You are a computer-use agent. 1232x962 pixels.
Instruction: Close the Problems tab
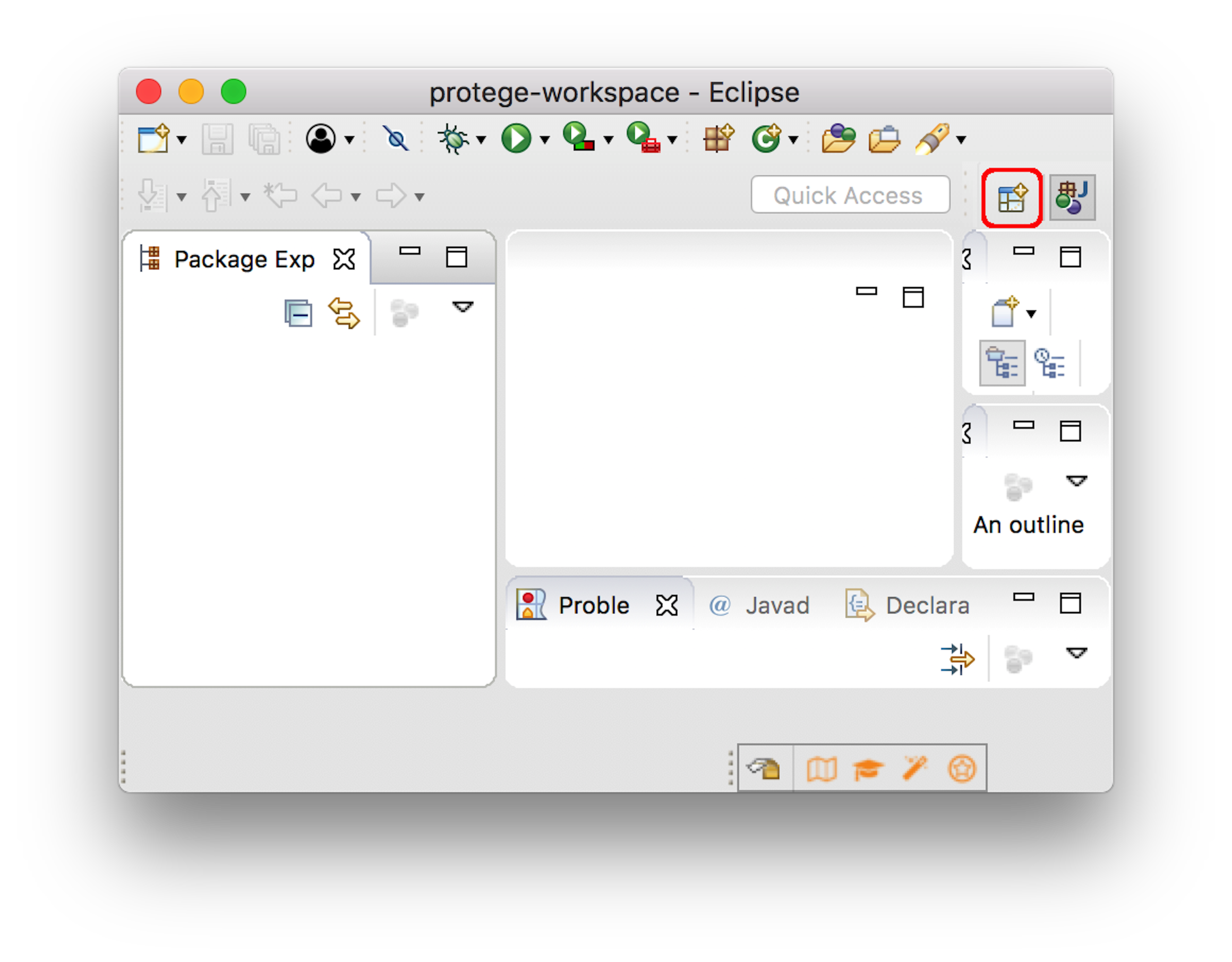coord(667,606)
